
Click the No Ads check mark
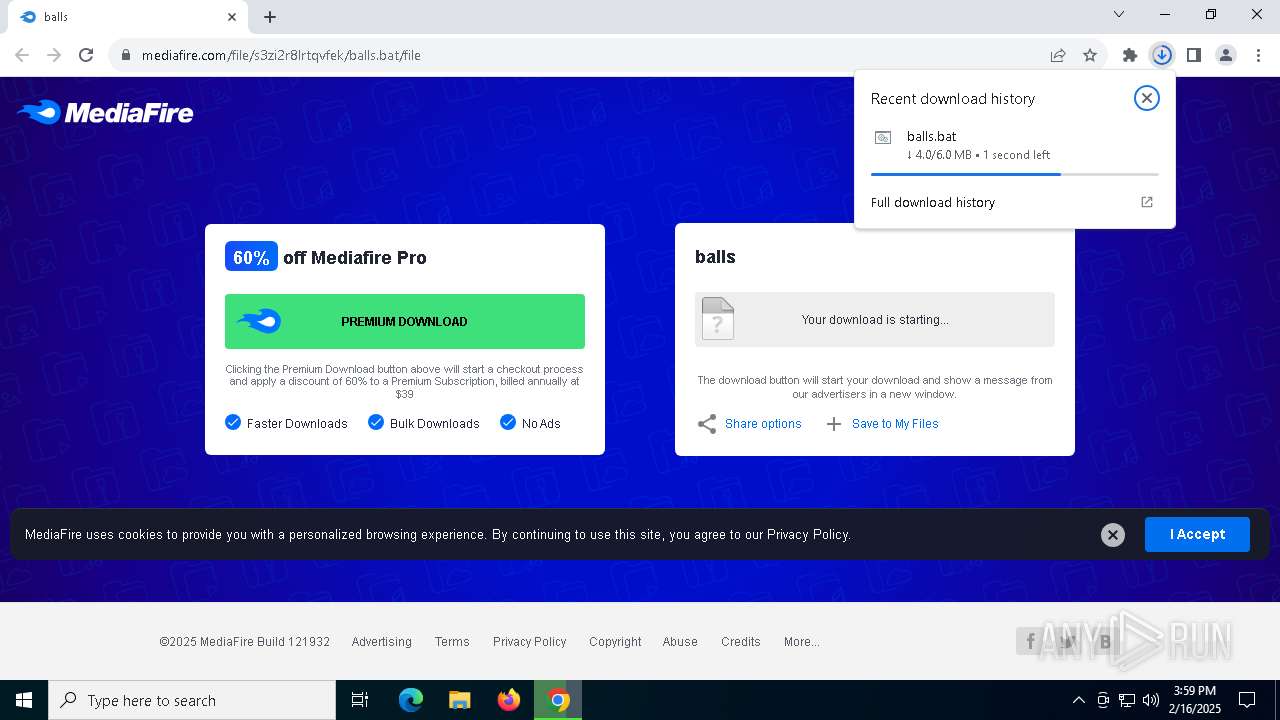tap(508, 422)
